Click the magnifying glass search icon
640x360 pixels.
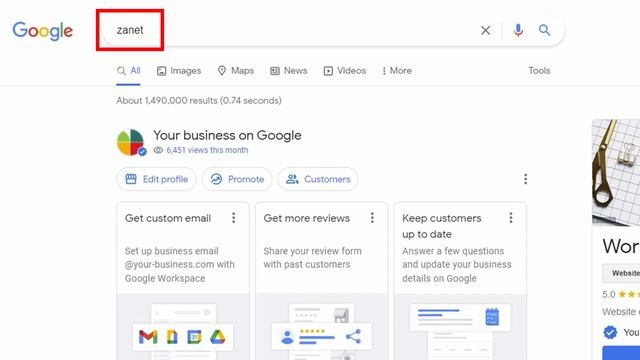[544, 30]
